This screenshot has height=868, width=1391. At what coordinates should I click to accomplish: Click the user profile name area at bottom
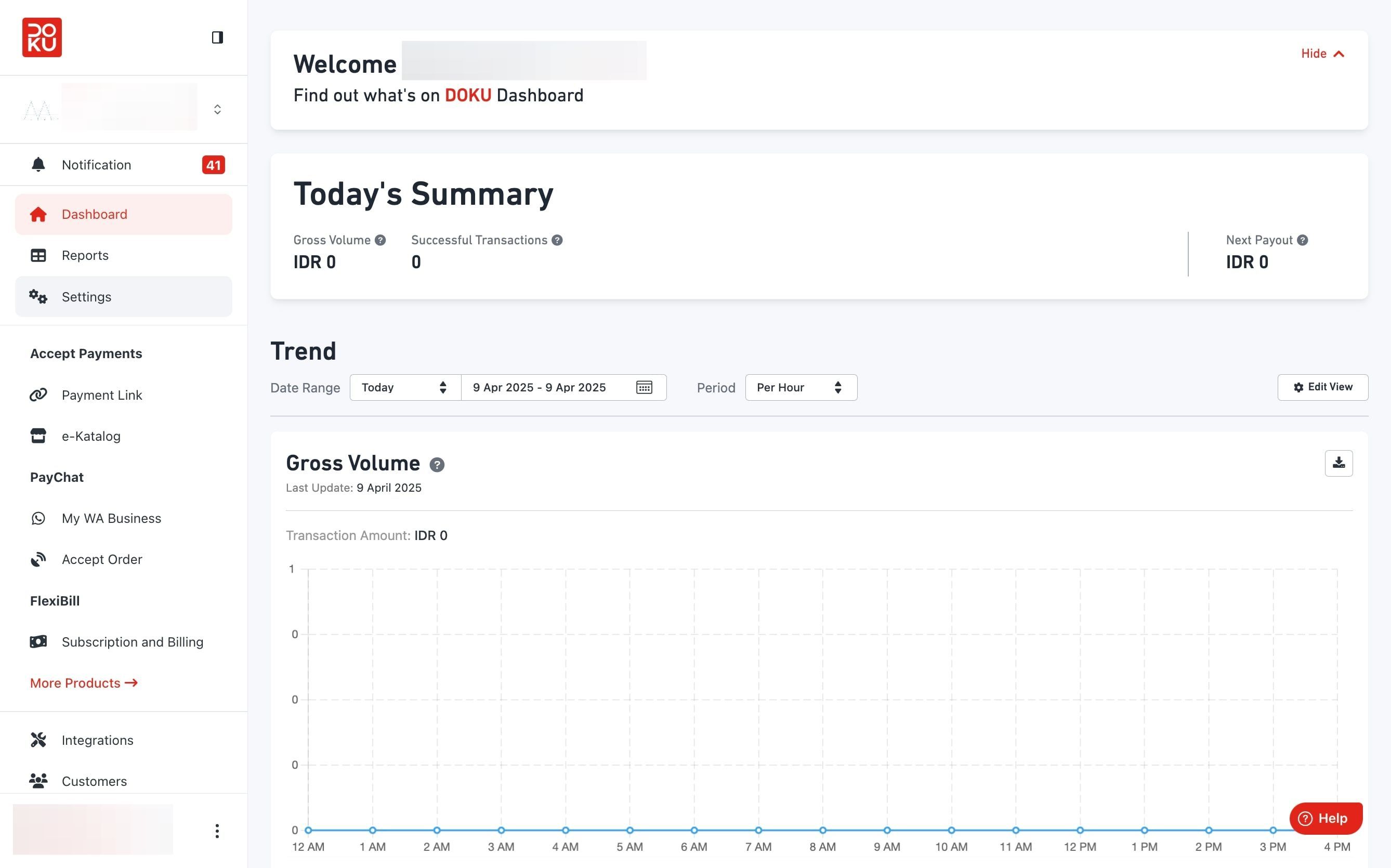point(93,830)
